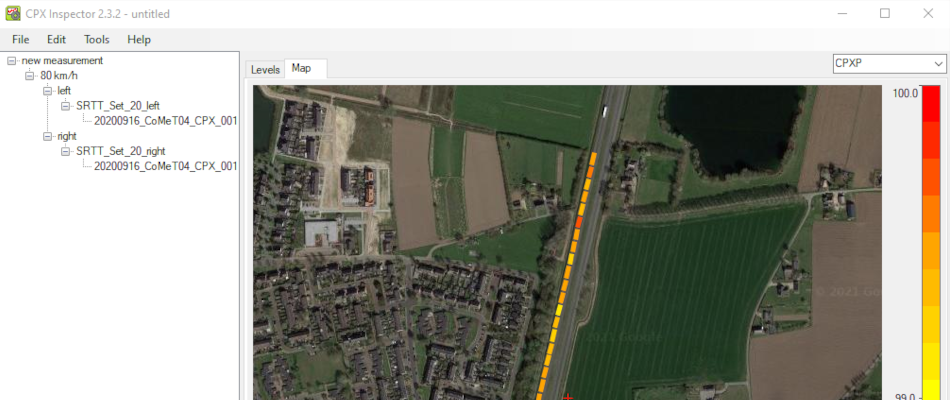Collapse the 80 km/h tree node
Viewport: 950px width, 400px height.
tap(30, 76)
